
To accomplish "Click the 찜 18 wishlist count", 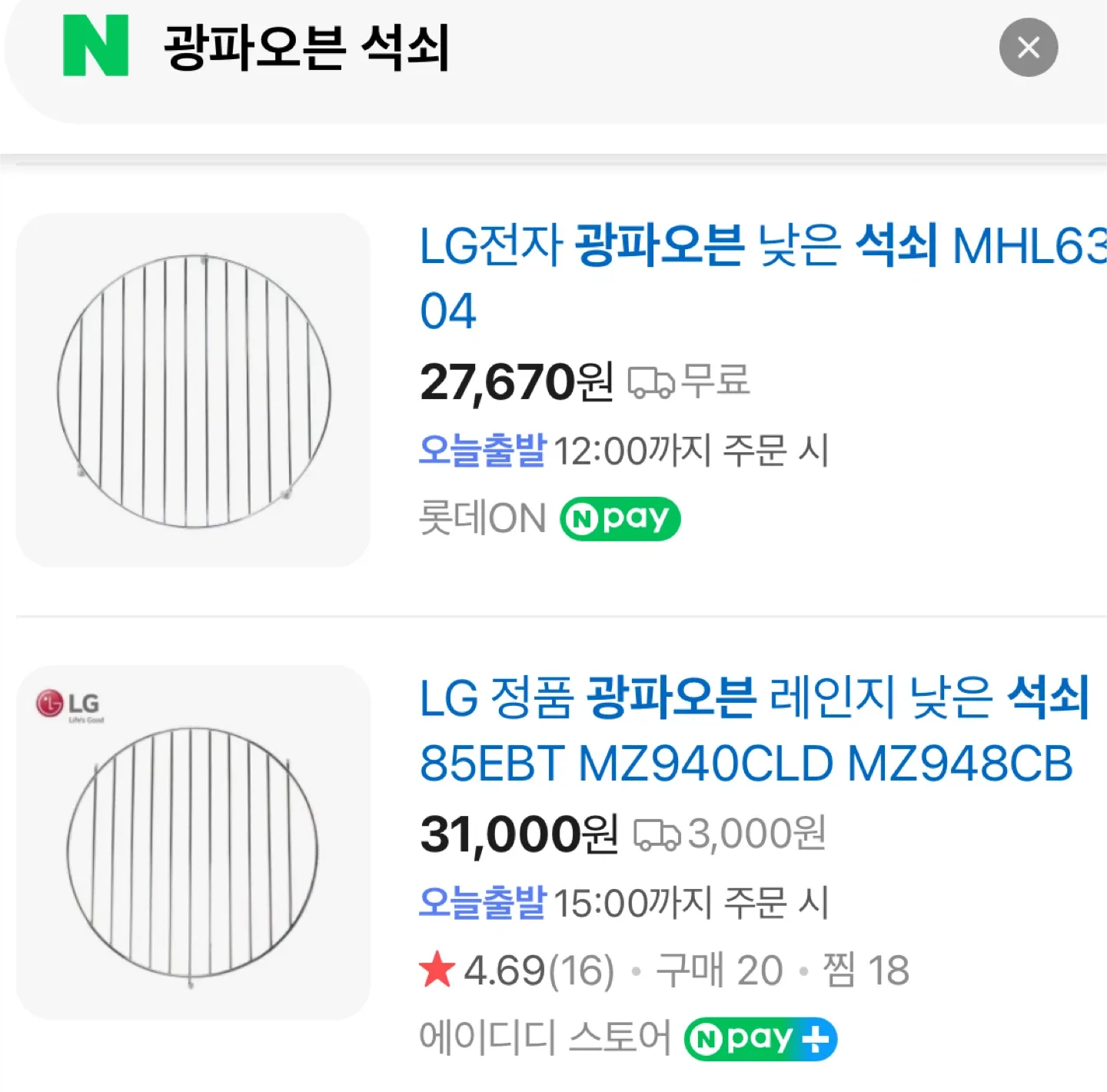I will pos(866,970).
